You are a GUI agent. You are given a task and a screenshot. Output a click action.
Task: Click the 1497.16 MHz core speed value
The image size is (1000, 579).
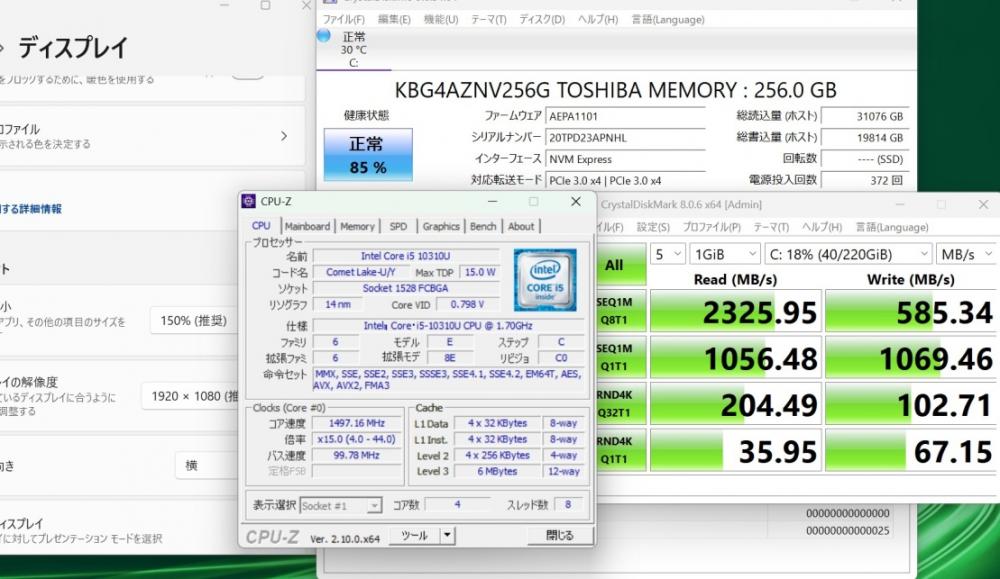point(357,423)
